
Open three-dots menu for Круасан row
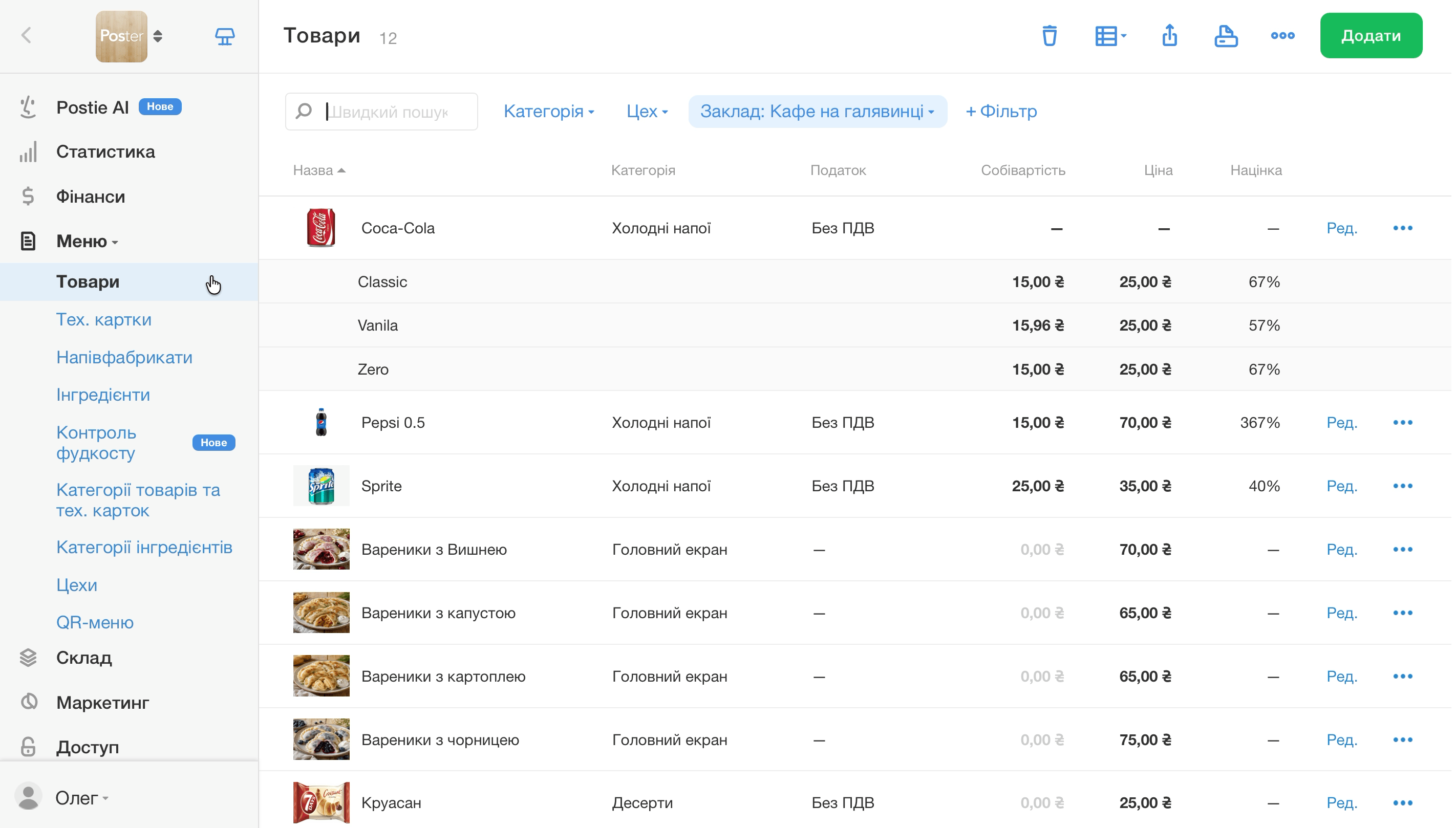(x=1403, y=803)
